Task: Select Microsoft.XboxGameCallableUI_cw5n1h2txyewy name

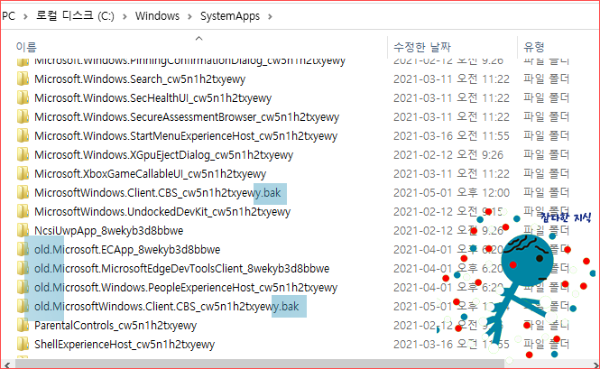Action: pos(150,174)
